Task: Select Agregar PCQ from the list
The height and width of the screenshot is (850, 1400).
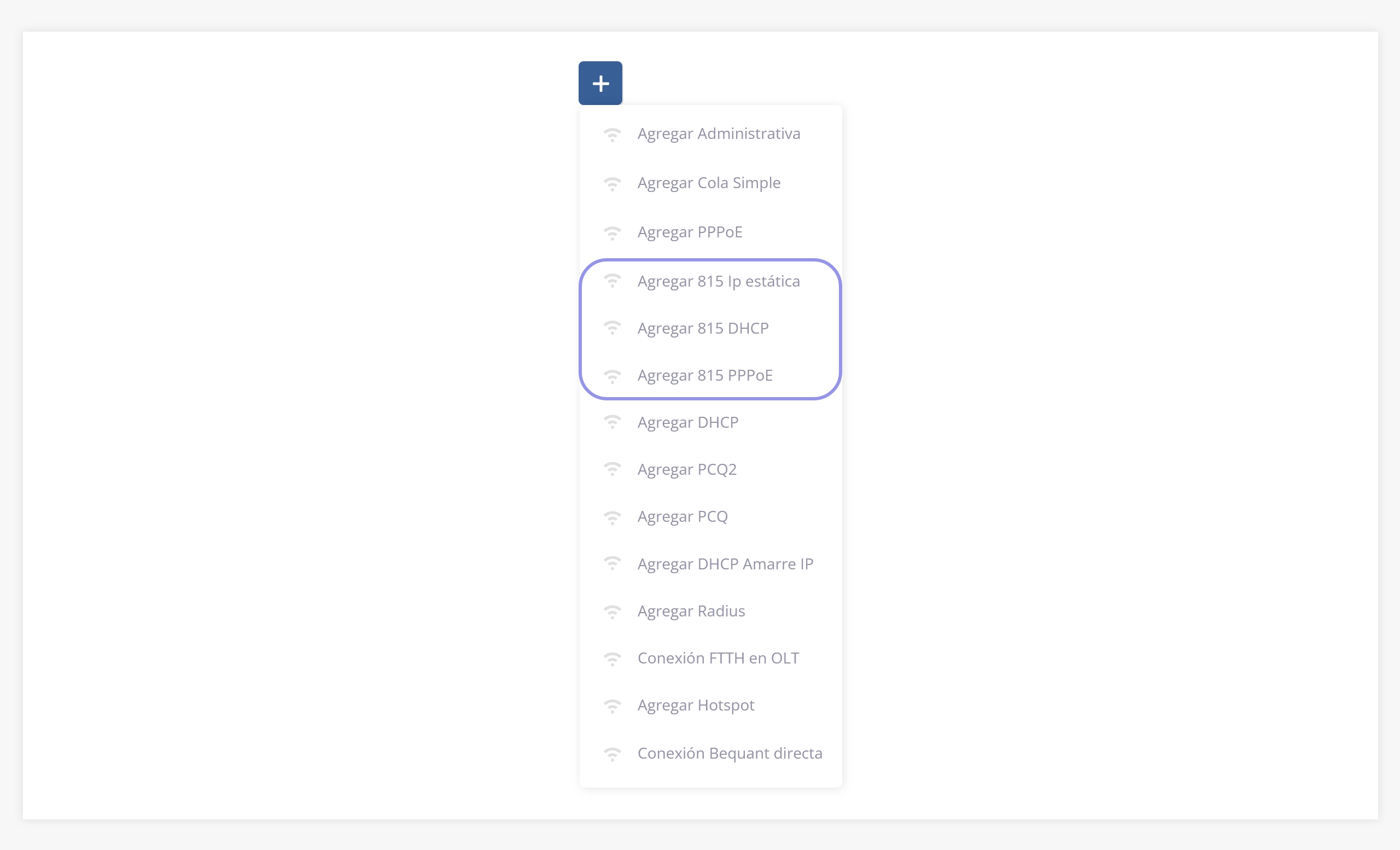Action: 682,516
